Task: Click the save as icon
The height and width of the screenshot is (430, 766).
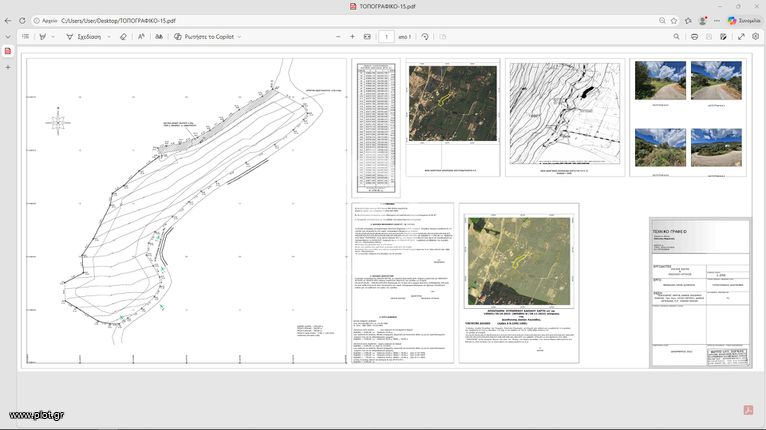Action: [x=723, y=37]
